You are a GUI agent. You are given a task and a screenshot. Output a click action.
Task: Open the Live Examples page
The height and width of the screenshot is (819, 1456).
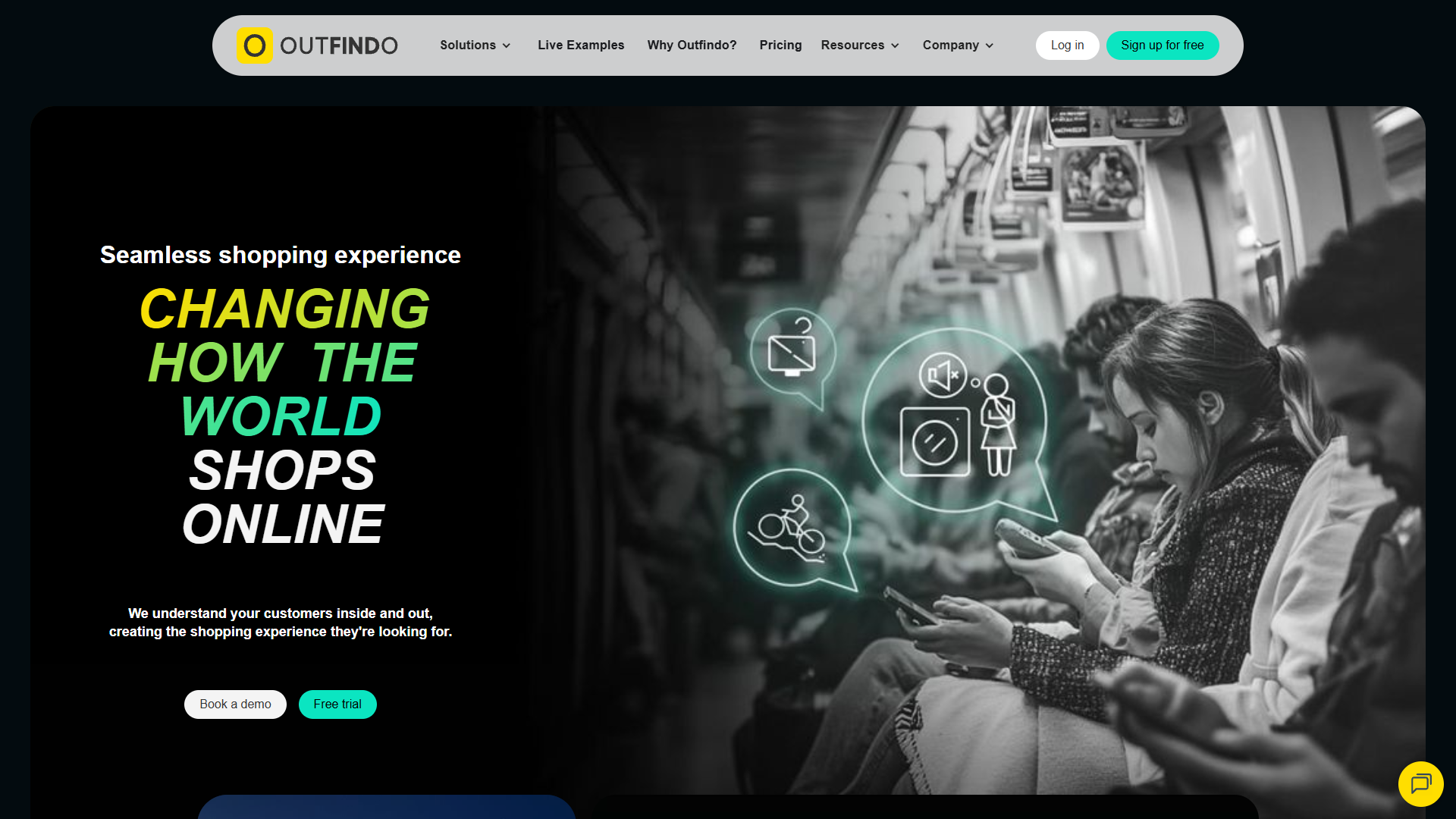pyautogui.click(x=581, y=45)
